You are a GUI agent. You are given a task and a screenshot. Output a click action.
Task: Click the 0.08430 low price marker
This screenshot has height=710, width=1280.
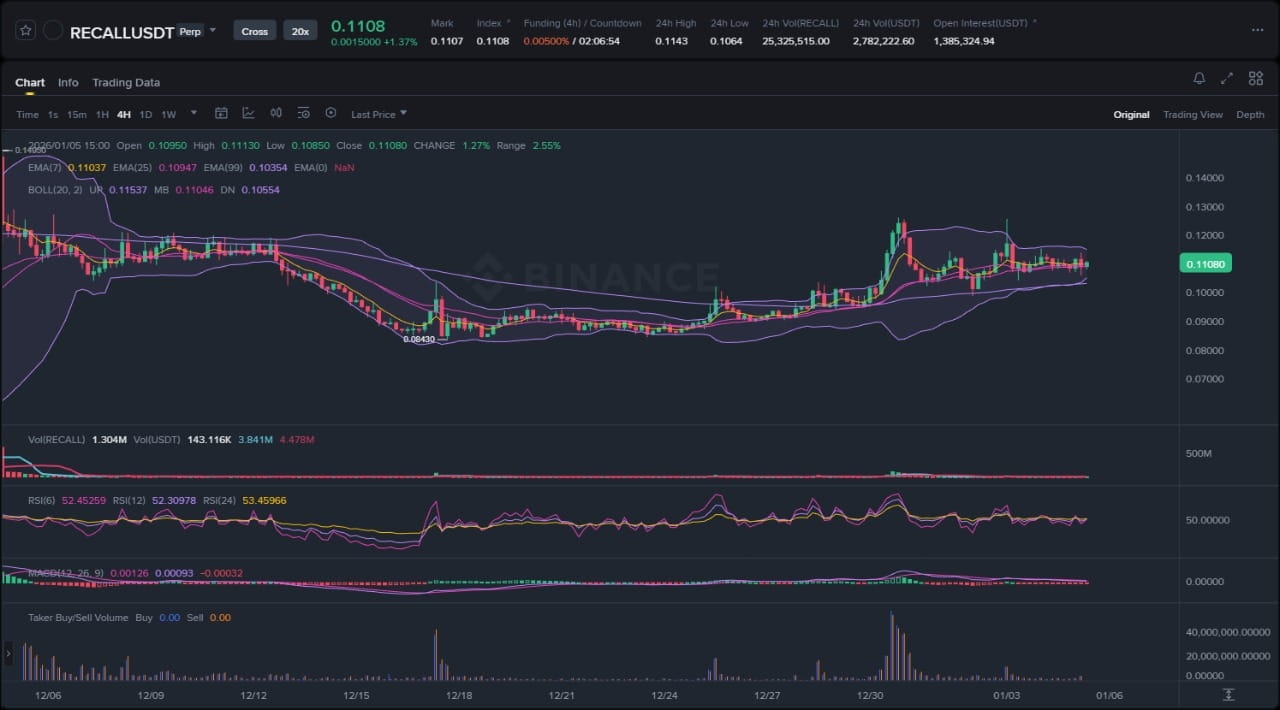[419, 339]
